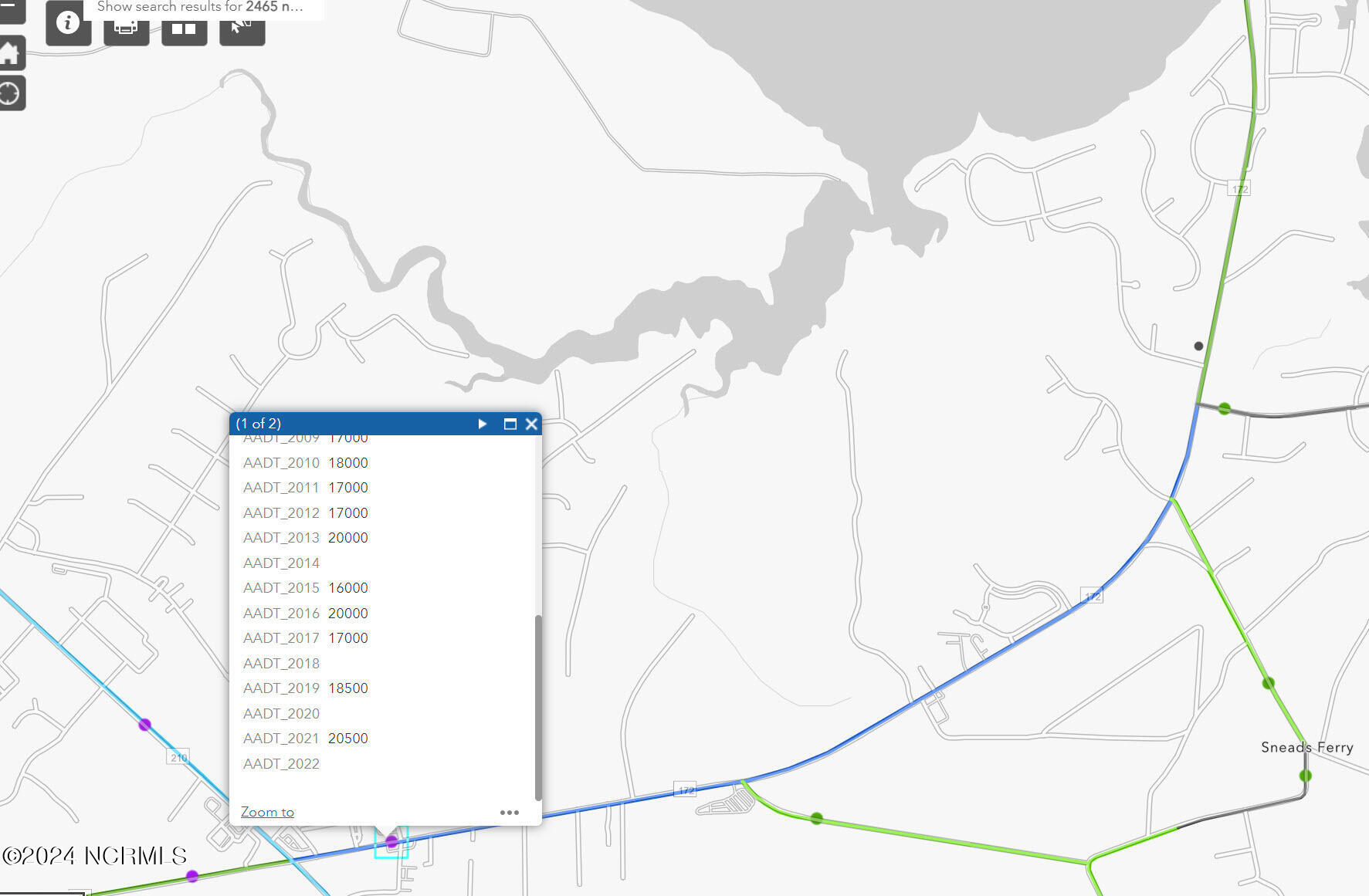Close the feature popup

[x=531, y=424]
